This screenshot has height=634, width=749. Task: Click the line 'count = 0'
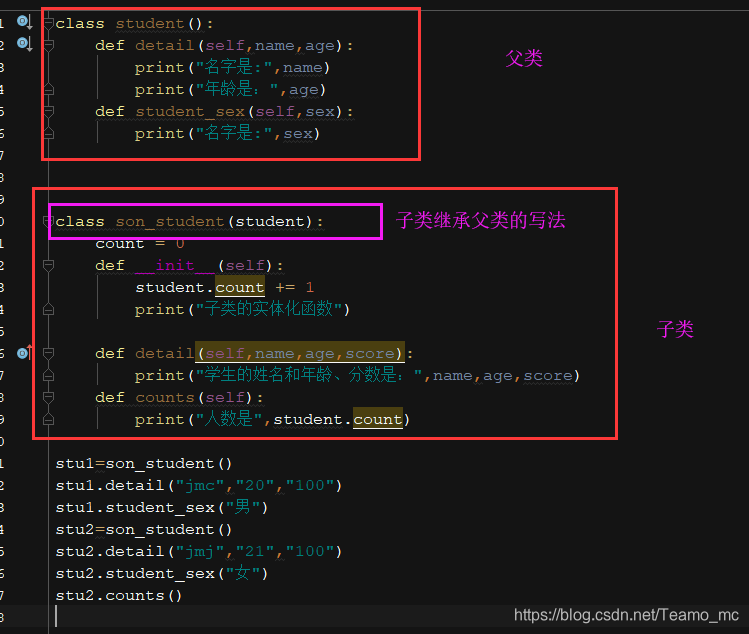coord(140,244)
